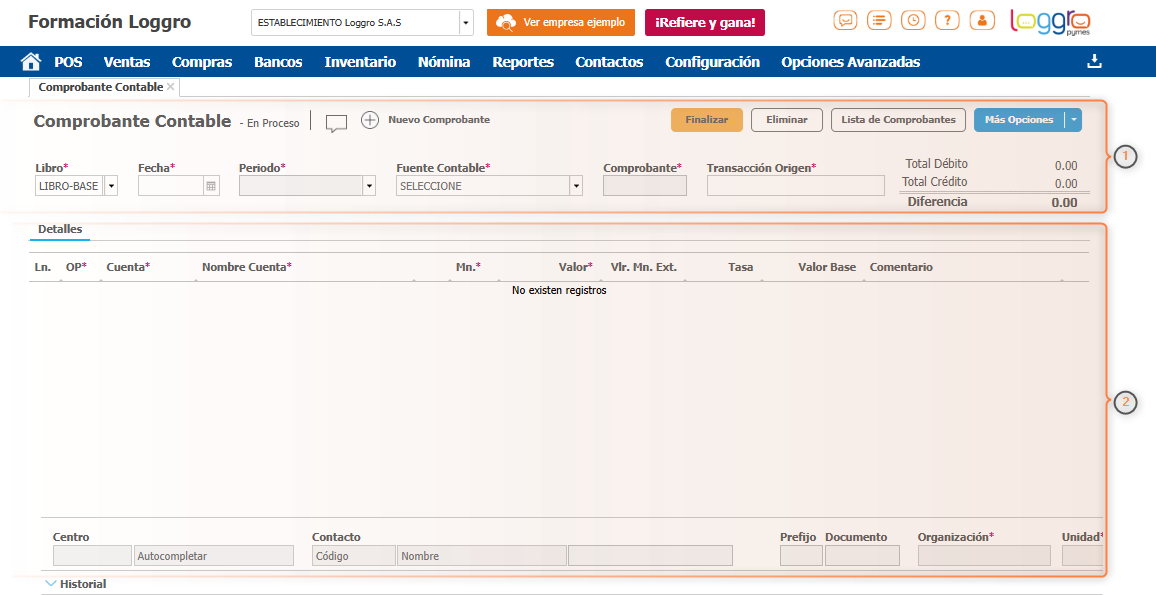This screenshot has height=595, width=1156.
Task: Open the Periodo dropdown
Action: [x=368, y=185]
